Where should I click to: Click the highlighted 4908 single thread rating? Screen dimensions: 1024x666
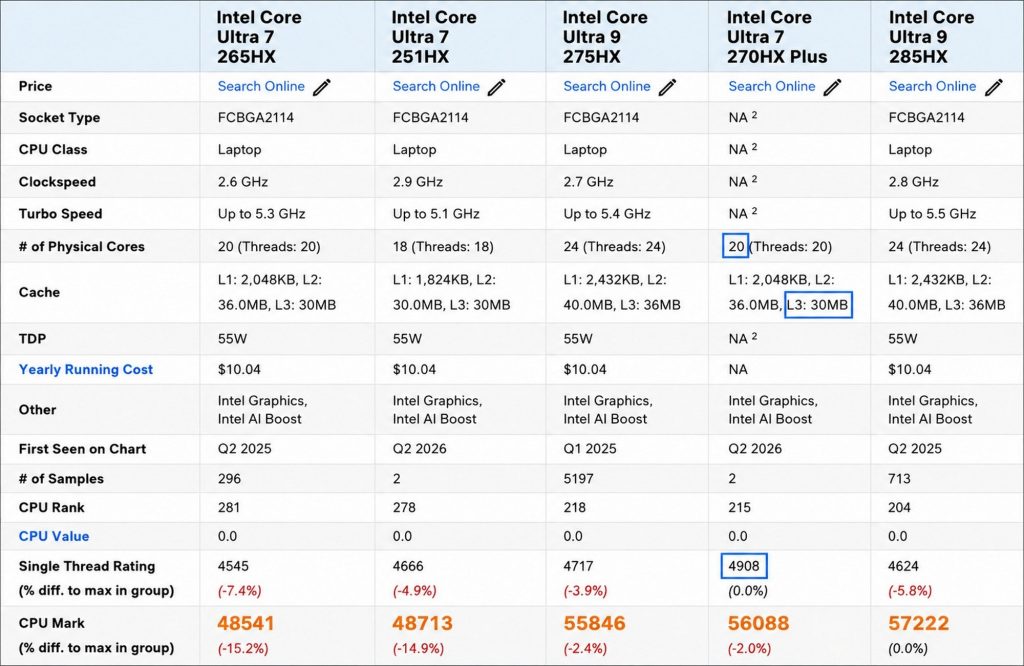point(744,566)
